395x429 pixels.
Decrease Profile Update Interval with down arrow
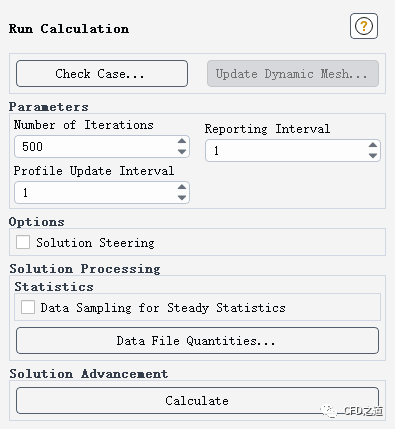pos(182,197)
